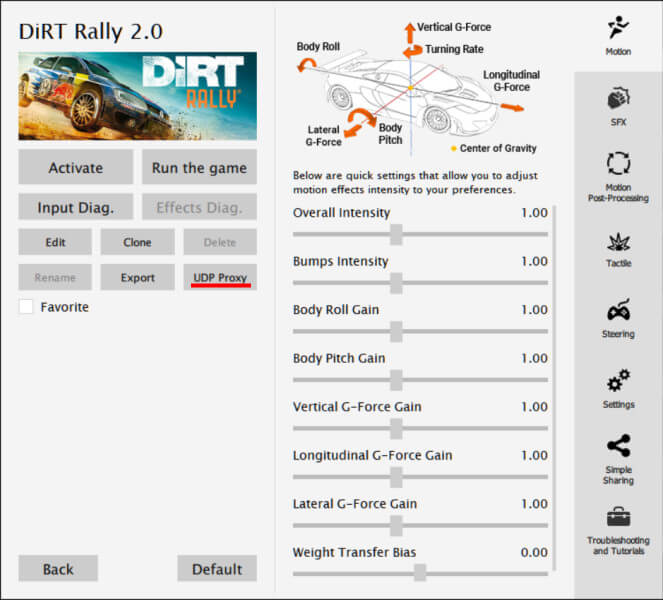
Task: Export the game profile
Action: [x=137, y=277]
